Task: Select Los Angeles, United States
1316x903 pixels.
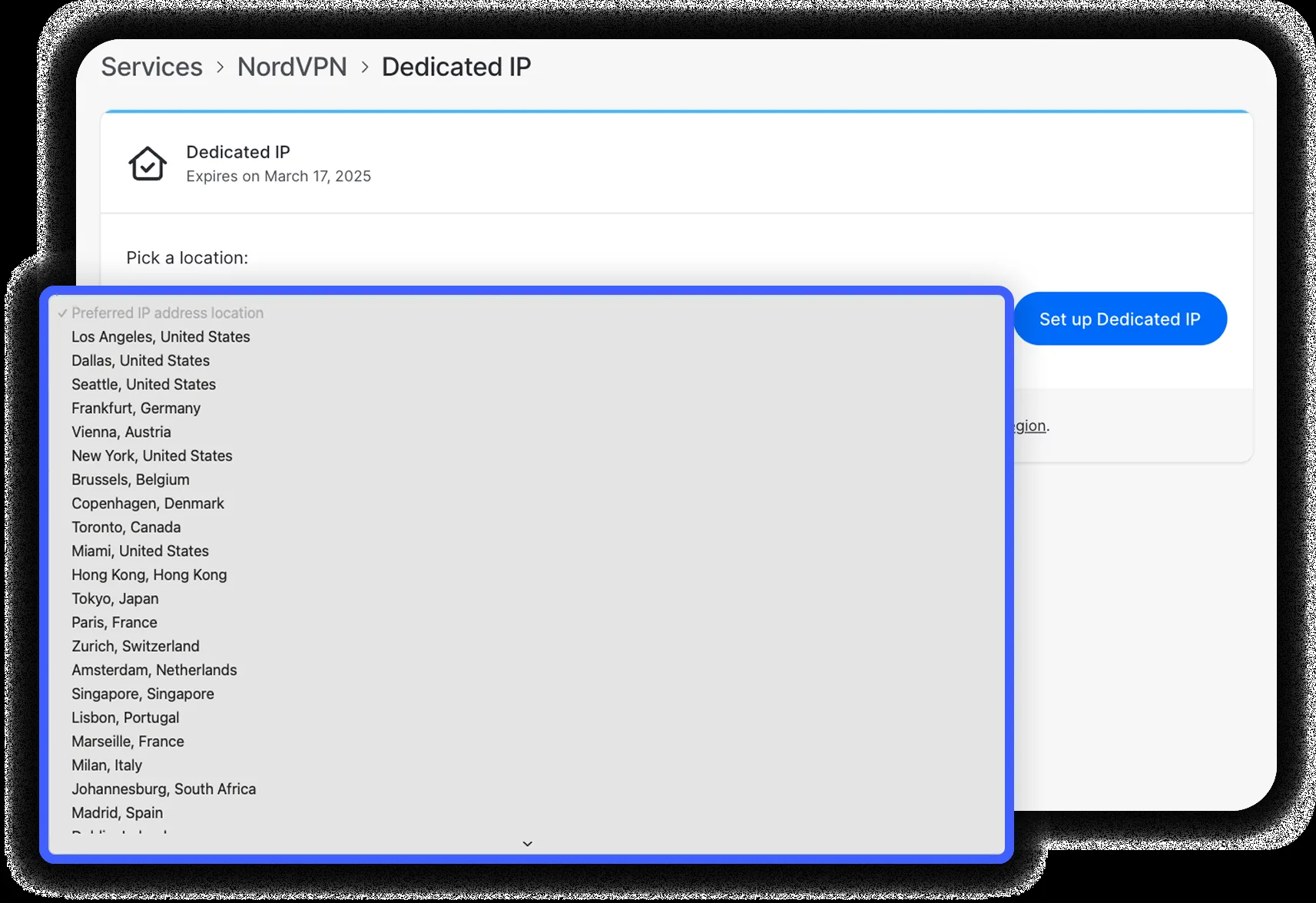Action: (527, 336)
